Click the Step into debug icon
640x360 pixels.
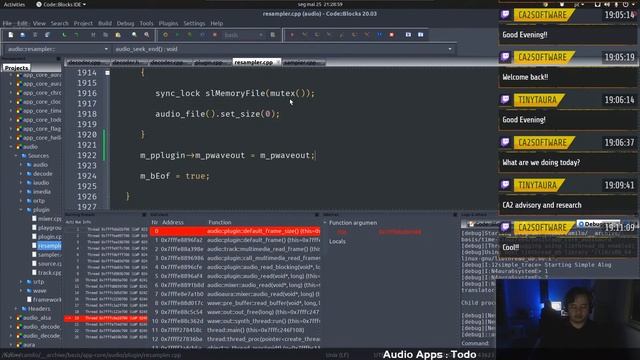pos(329,35)
